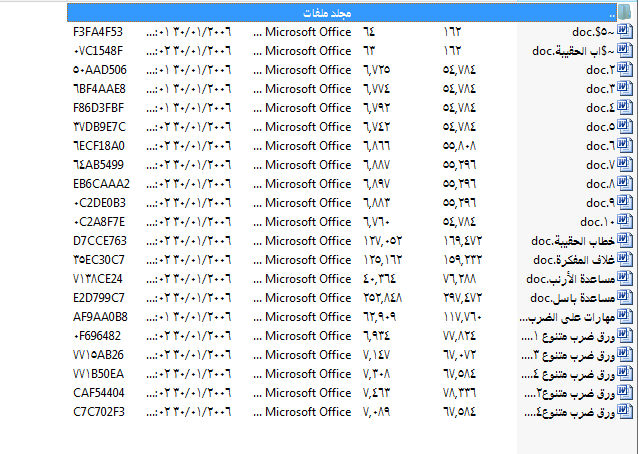Click the Word icon of خطاب الحقيبة.doc
Screen dimensions: 639x454
tap(625, 241)
